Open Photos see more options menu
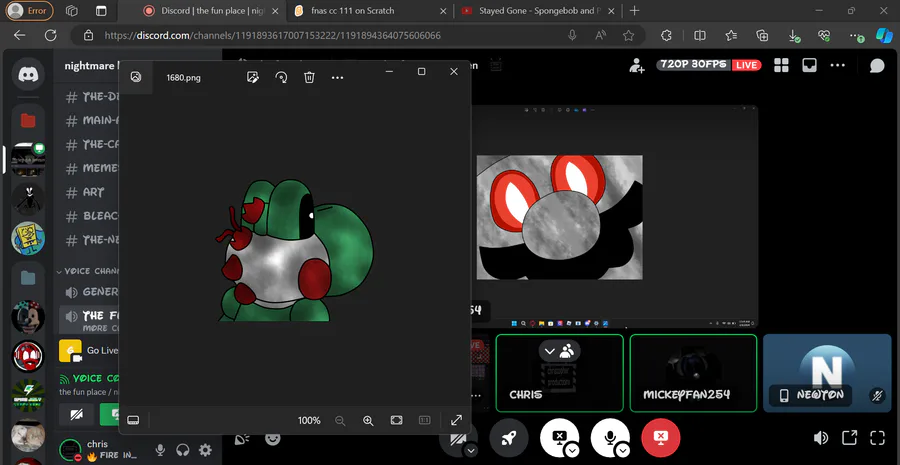900x465 pixels. tap(338, 77)
